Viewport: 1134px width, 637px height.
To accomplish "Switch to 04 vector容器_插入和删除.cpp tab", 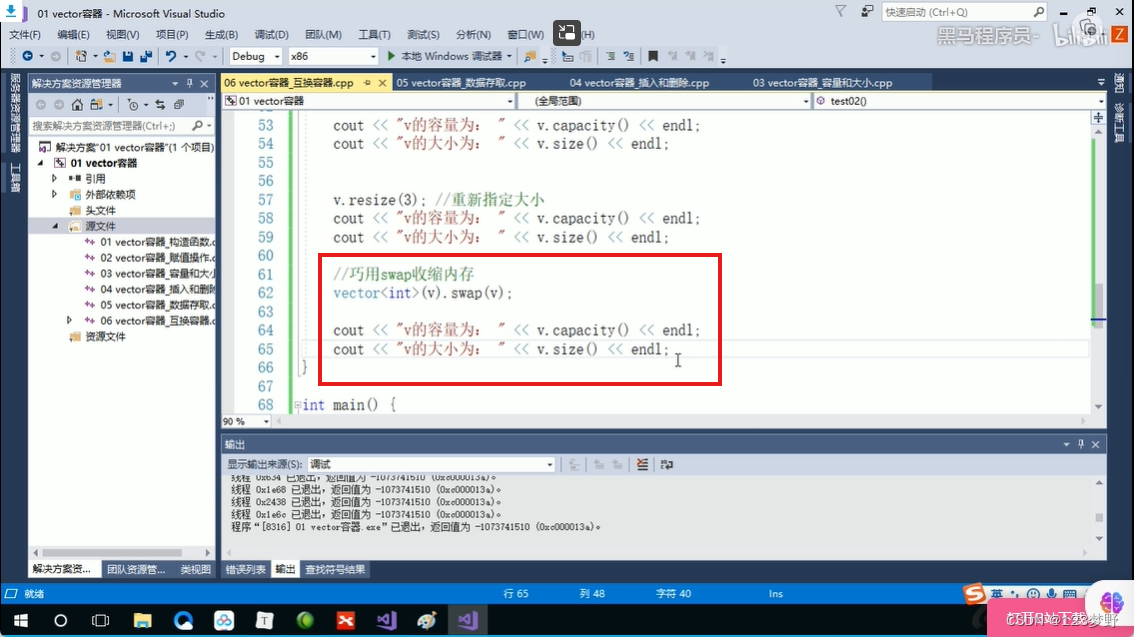I will coord(639,82).
